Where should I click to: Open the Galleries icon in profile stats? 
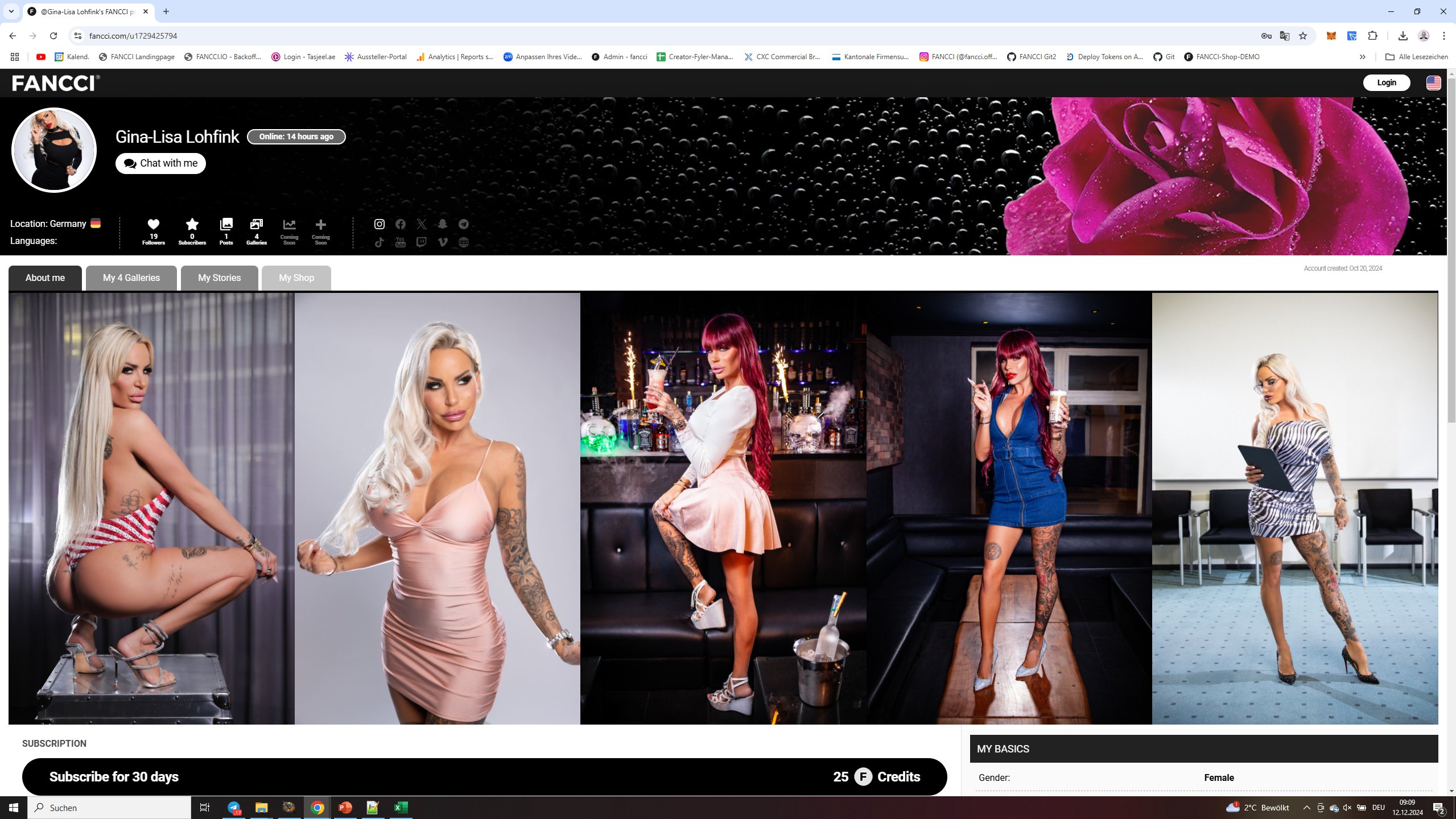pos(256,224)
